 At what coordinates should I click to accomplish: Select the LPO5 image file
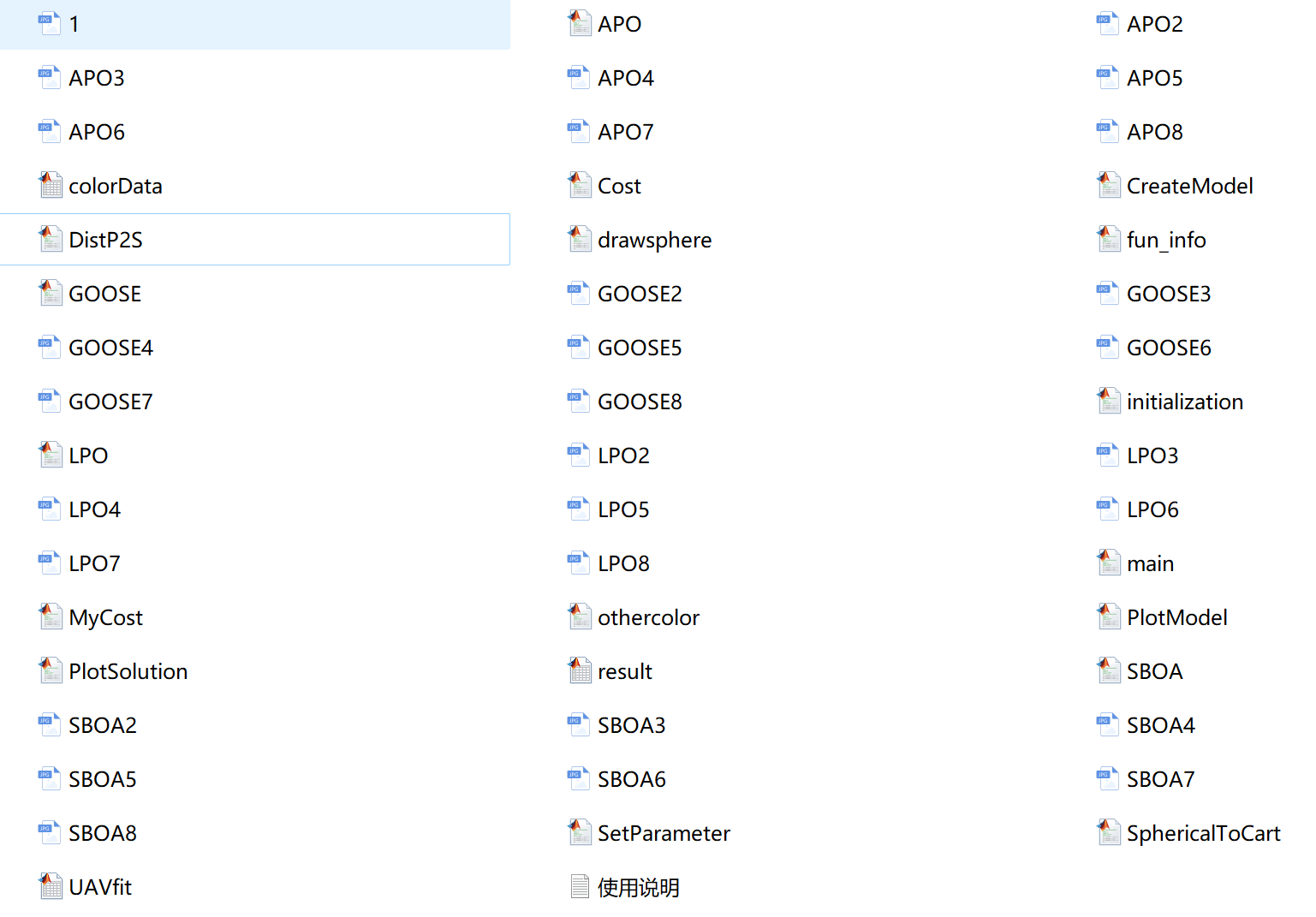623,509
